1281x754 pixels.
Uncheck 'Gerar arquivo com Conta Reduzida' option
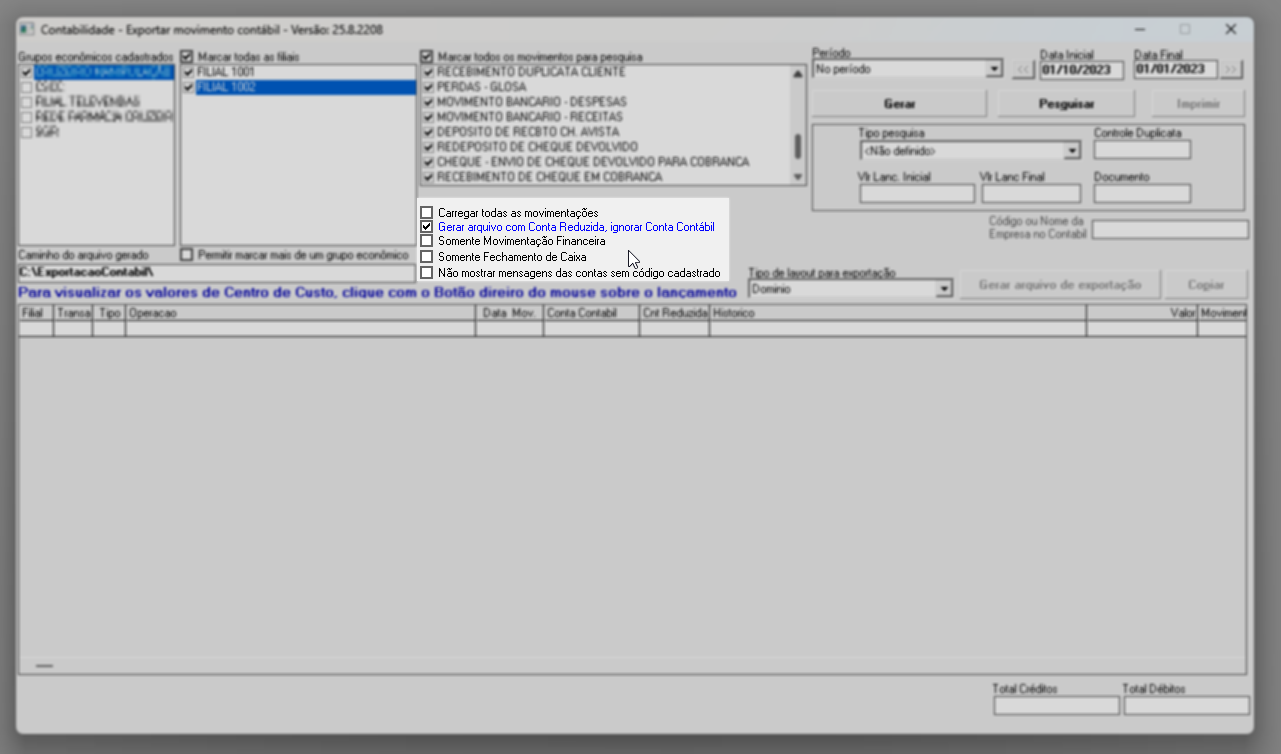427,227
